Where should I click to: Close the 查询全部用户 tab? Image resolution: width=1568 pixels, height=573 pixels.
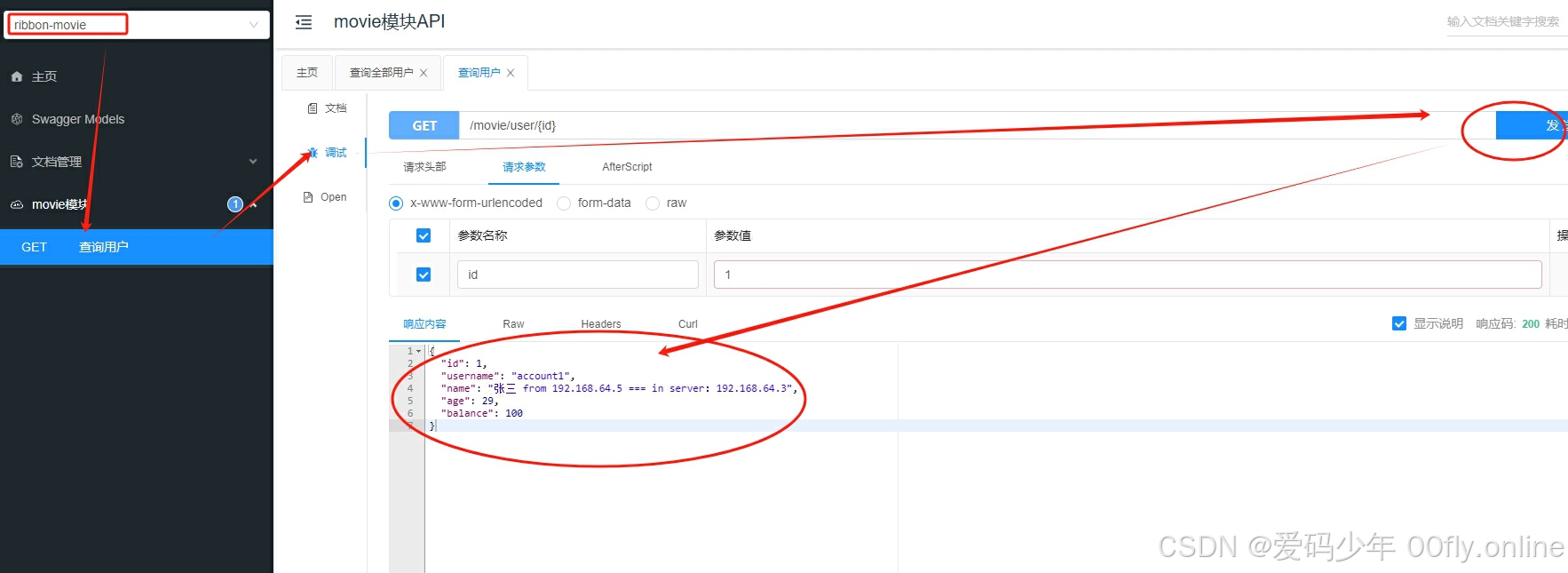pyautogui.click(x=424, y=73)
